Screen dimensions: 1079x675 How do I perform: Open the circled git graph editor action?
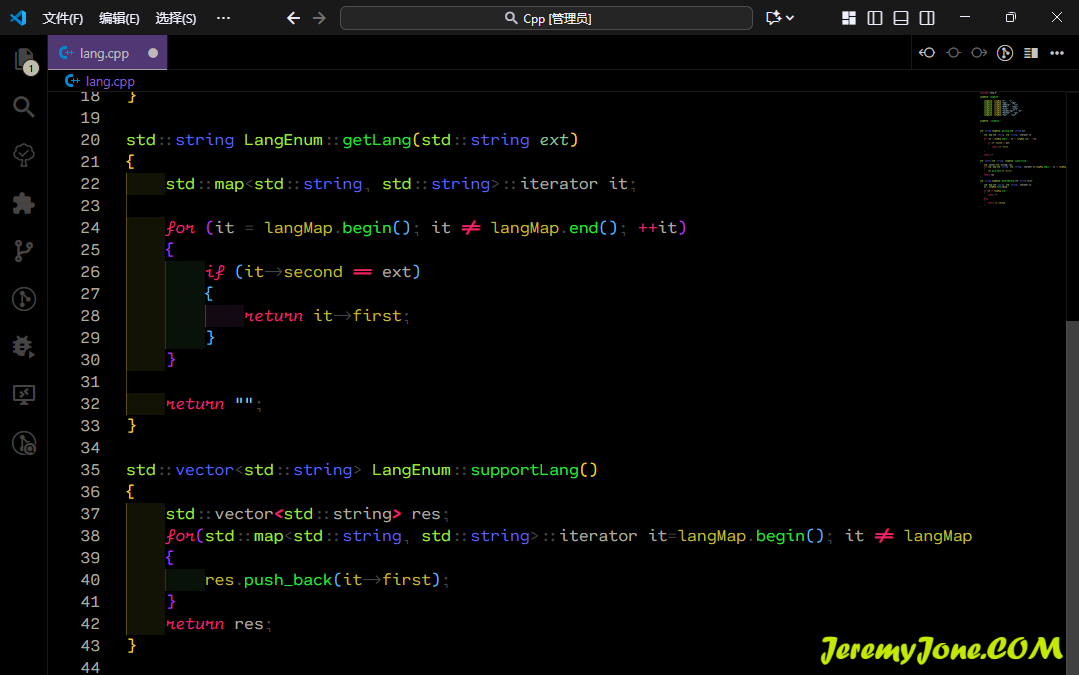[1005, 53]
